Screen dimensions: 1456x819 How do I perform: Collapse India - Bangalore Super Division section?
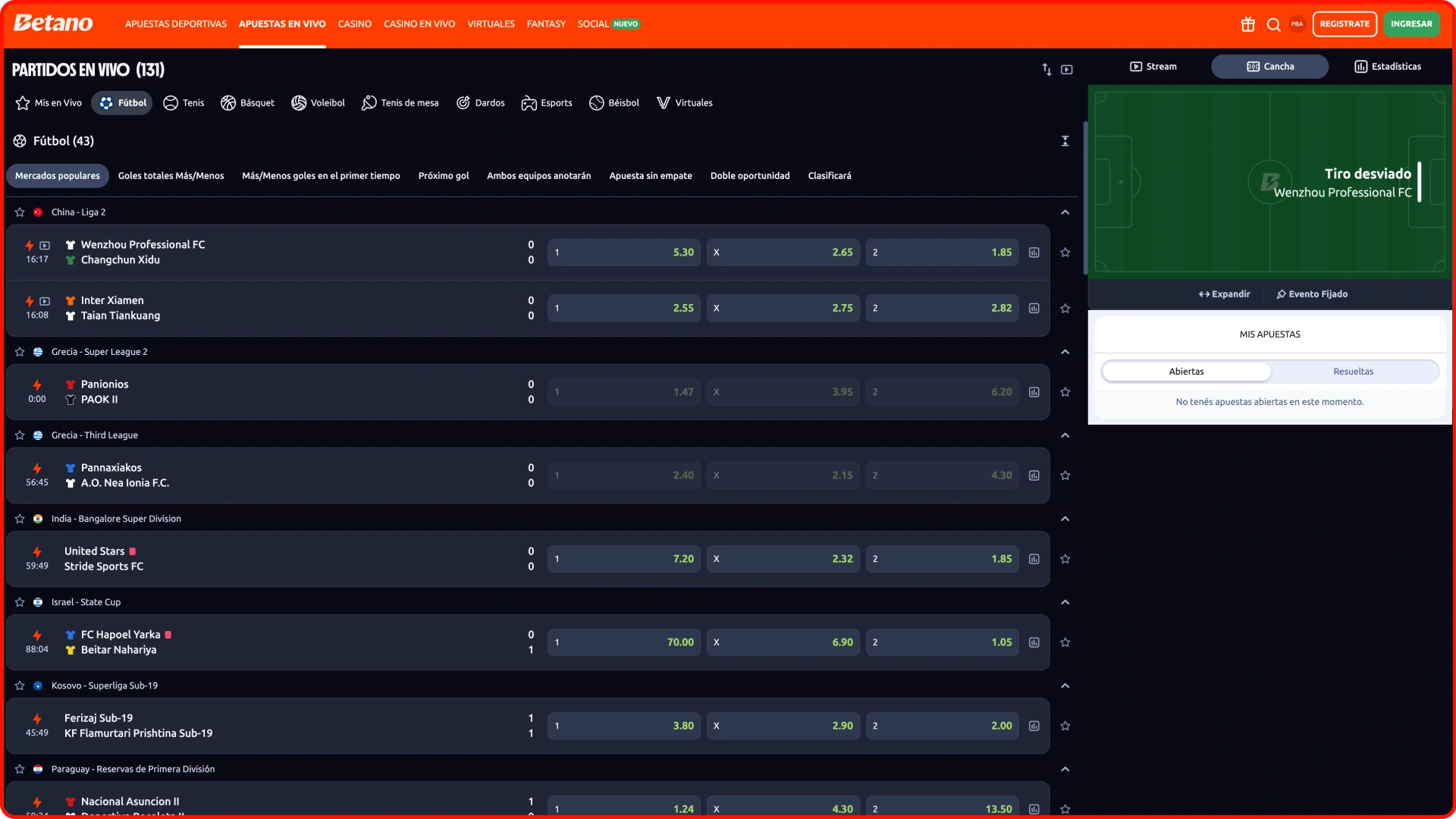1065,519
